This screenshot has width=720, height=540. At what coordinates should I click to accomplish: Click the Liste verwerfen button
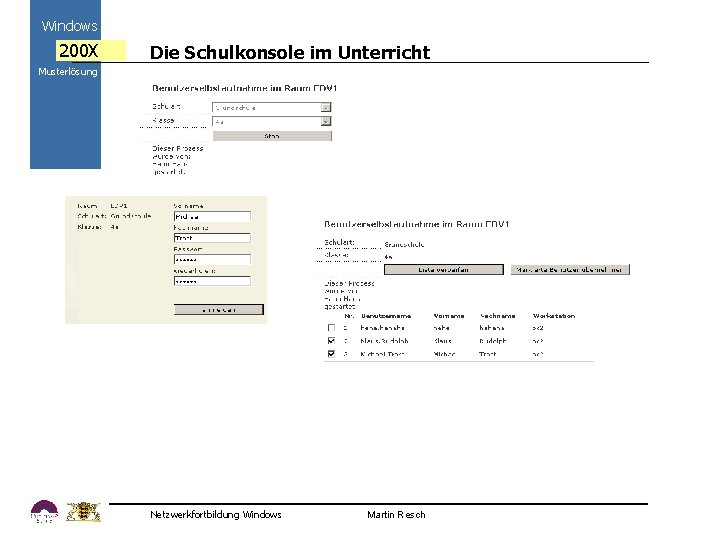[444, 270]
